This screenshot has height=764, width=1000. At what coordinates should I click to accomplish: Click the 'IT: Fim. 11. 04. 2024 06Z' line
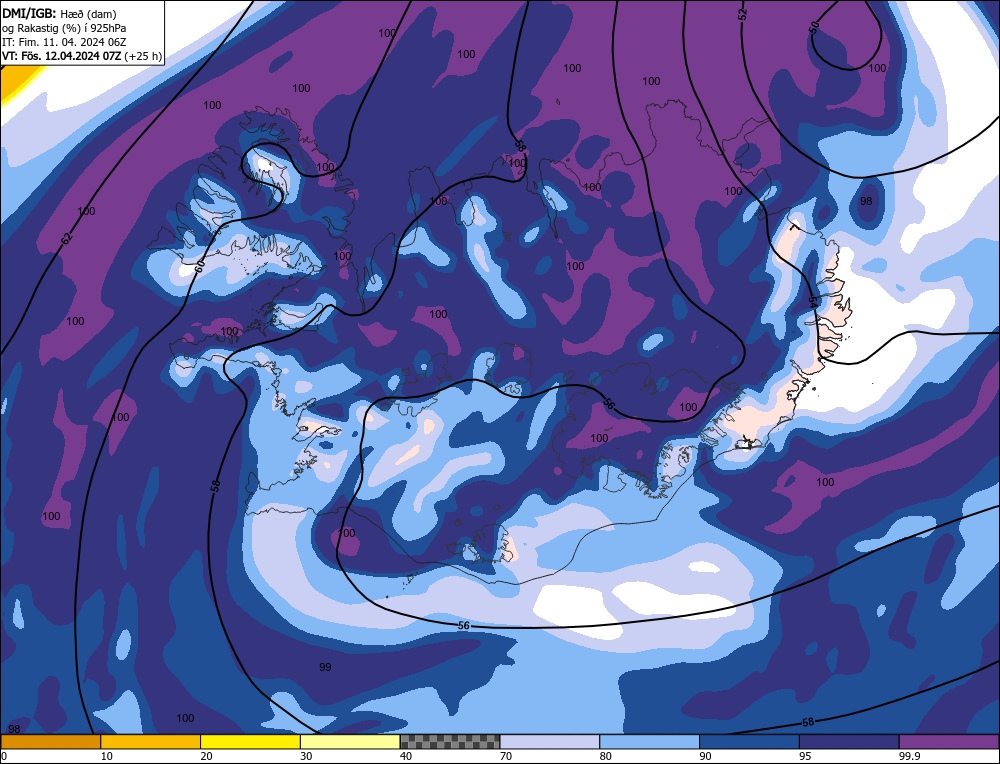coord(64,42)
